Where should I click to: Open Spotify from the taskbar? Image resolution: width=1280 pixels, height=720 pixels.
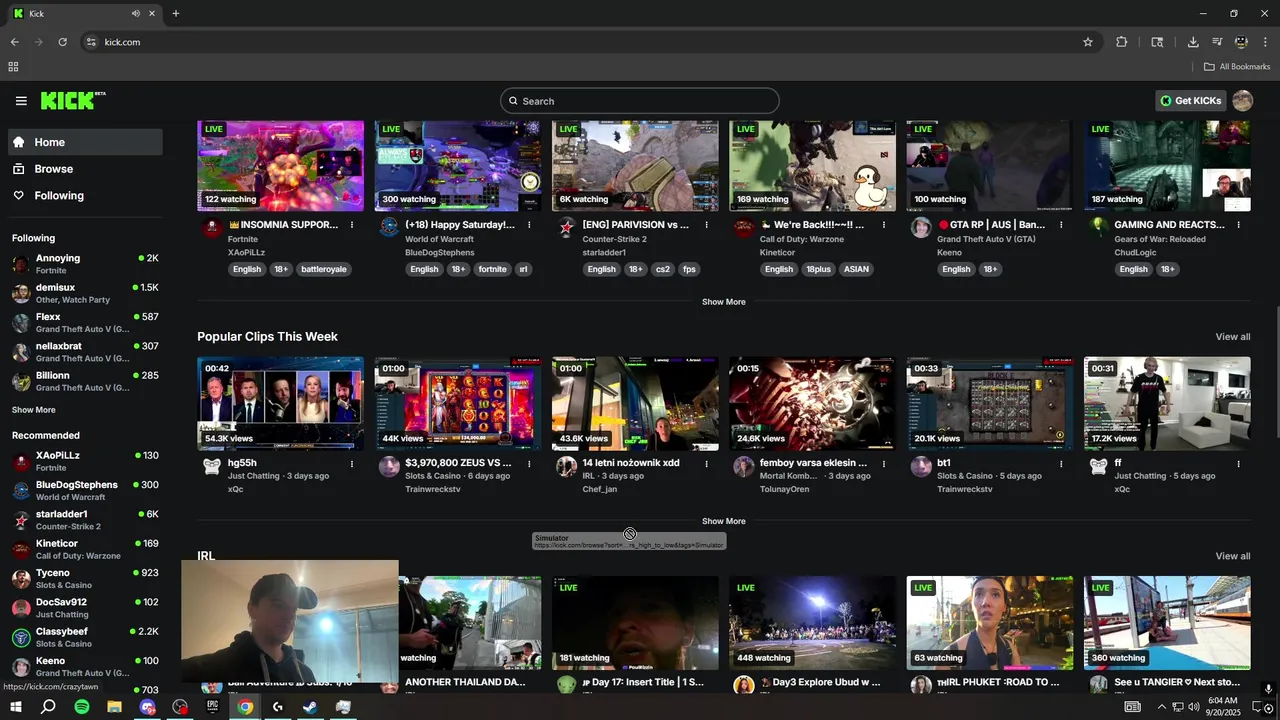(82, 707)
